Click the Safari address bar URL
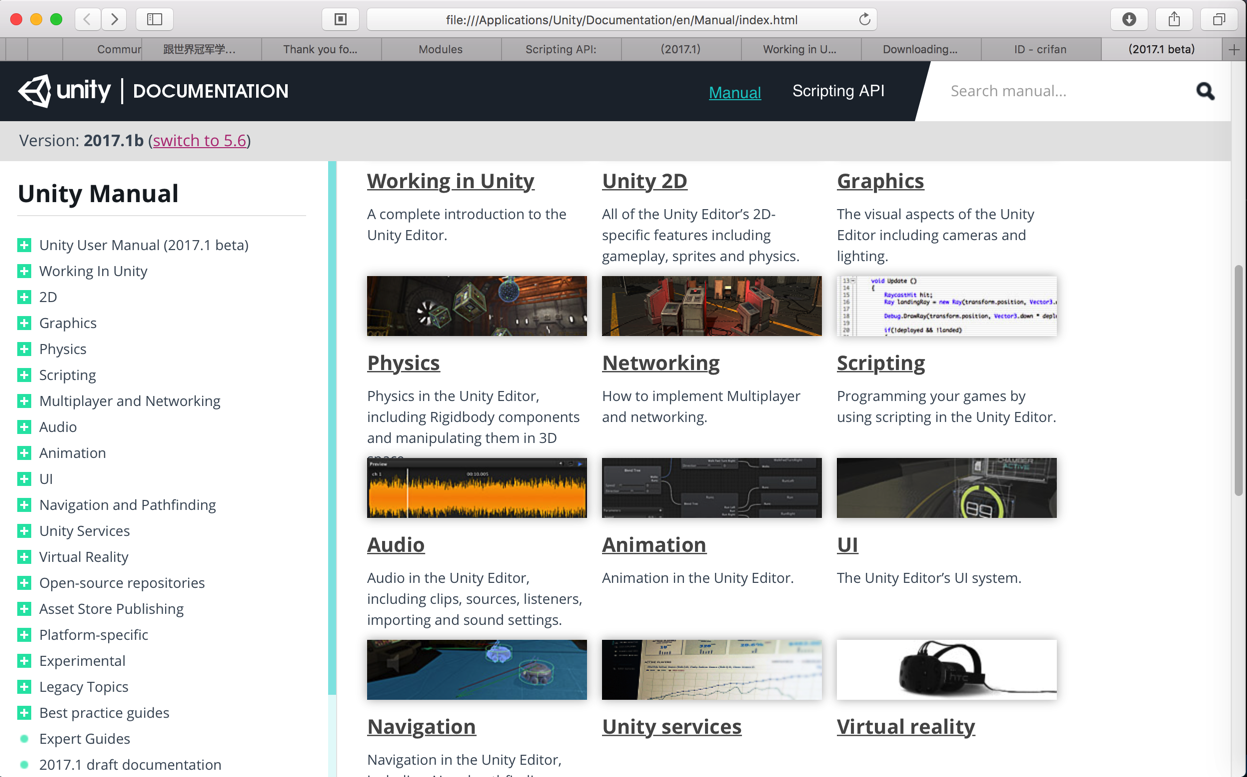Screen dimensions: 1247x777 click(x=621, y=19)
